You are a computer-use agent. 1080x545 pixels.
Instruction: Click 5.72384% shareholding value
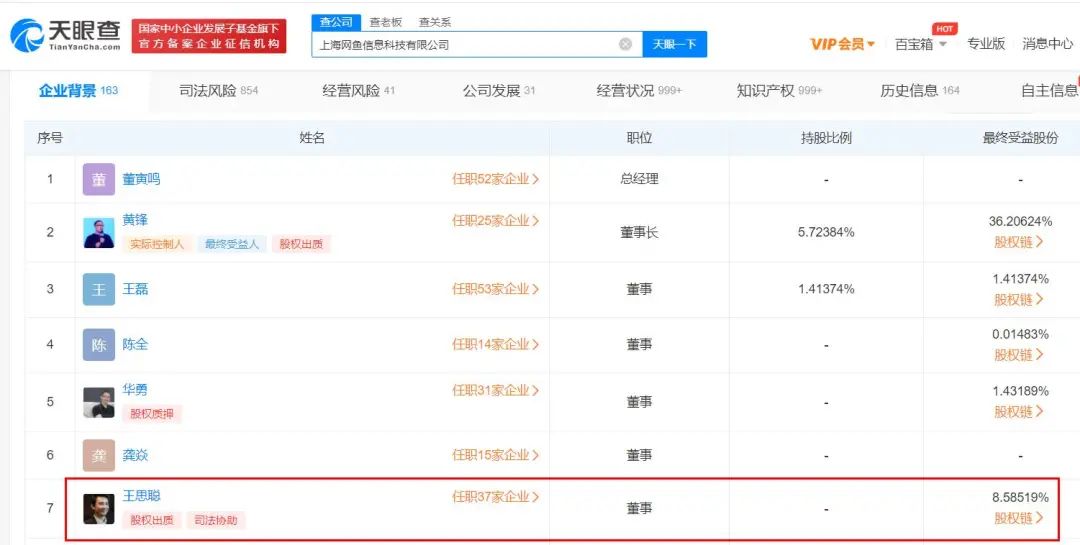[826, 233]
